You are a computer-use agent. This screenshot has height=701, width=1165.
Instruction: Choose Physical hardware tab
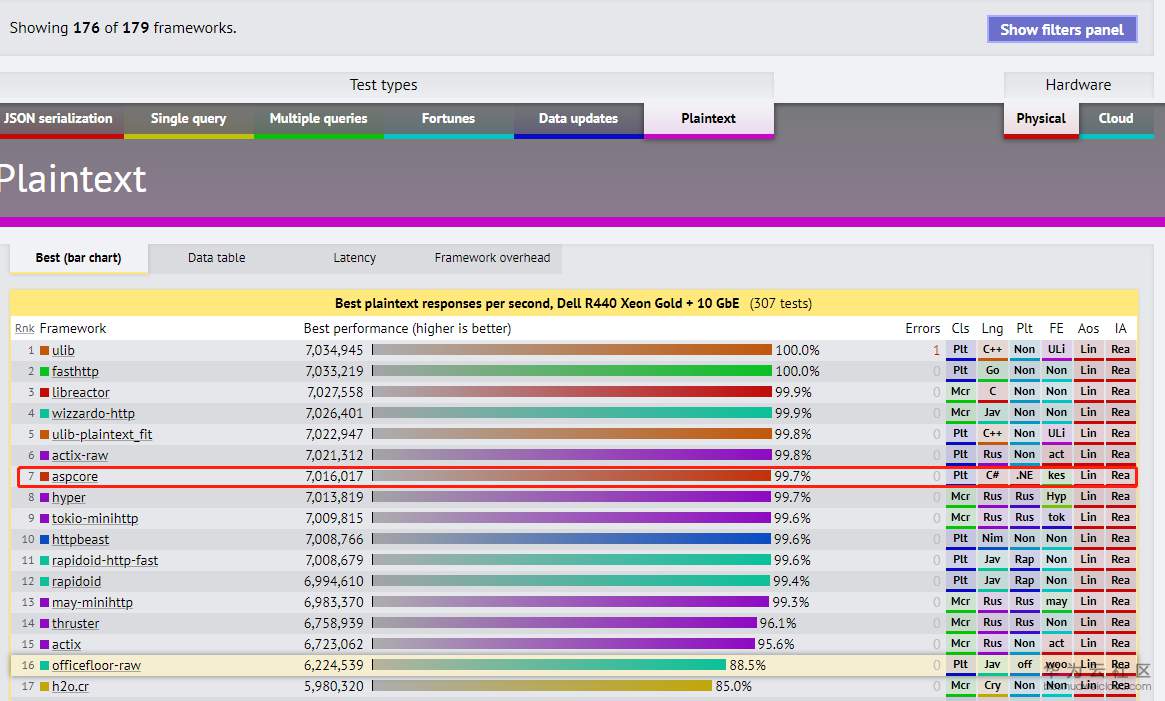1041,119
